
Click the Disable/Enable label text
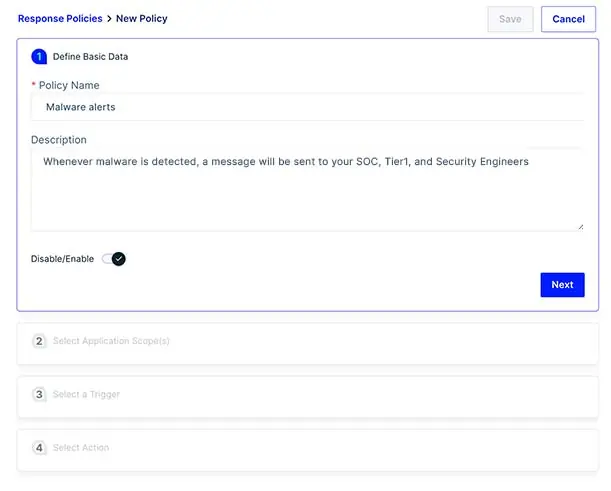pos(62,259)
